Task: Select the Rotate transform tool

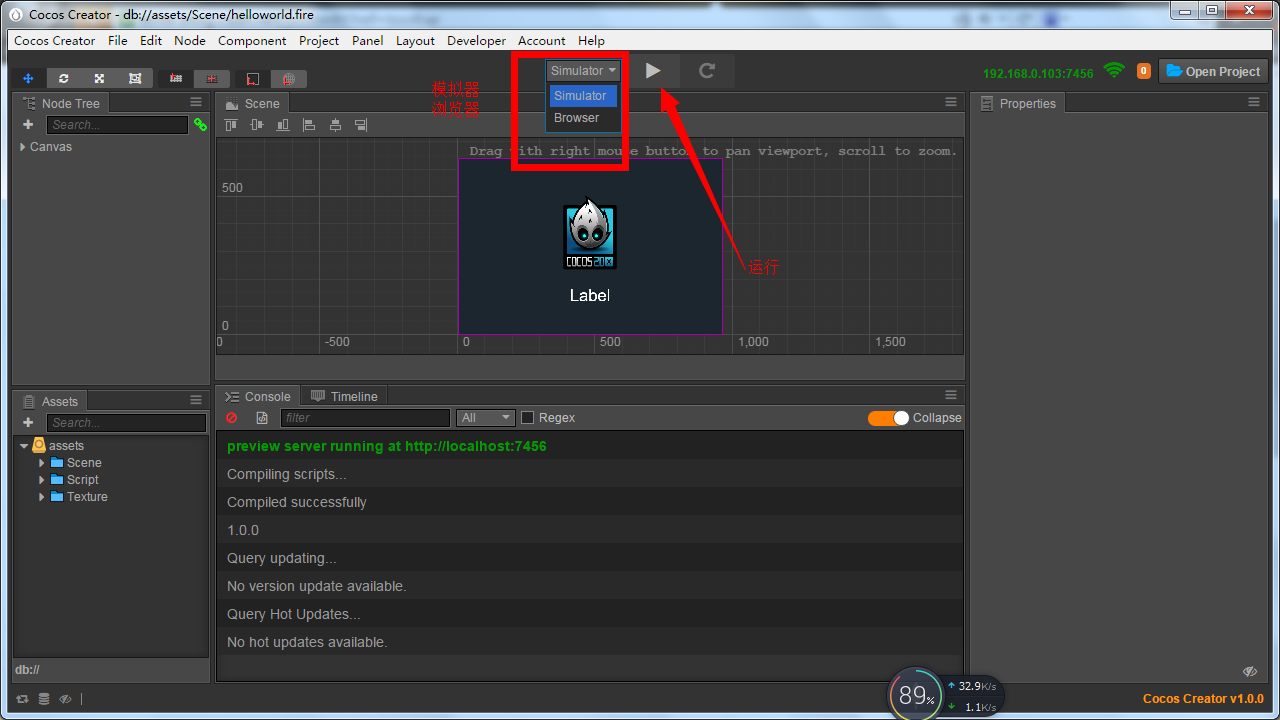Action: pos(64,78)
